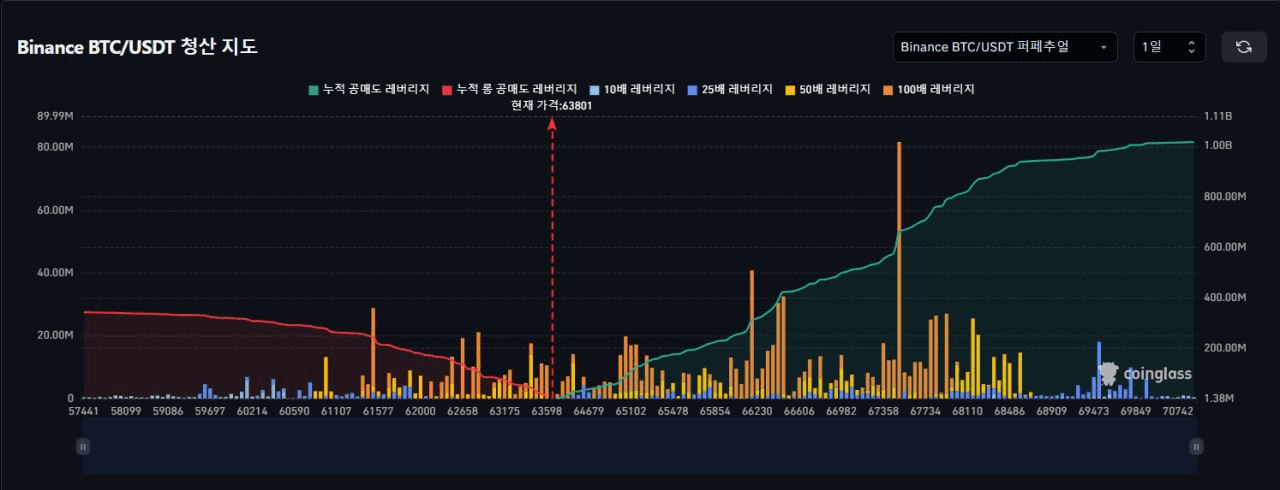Click the Binance BTC/USDT 청산 지도 title
1280x490 pixels.
tap(137, 47)
